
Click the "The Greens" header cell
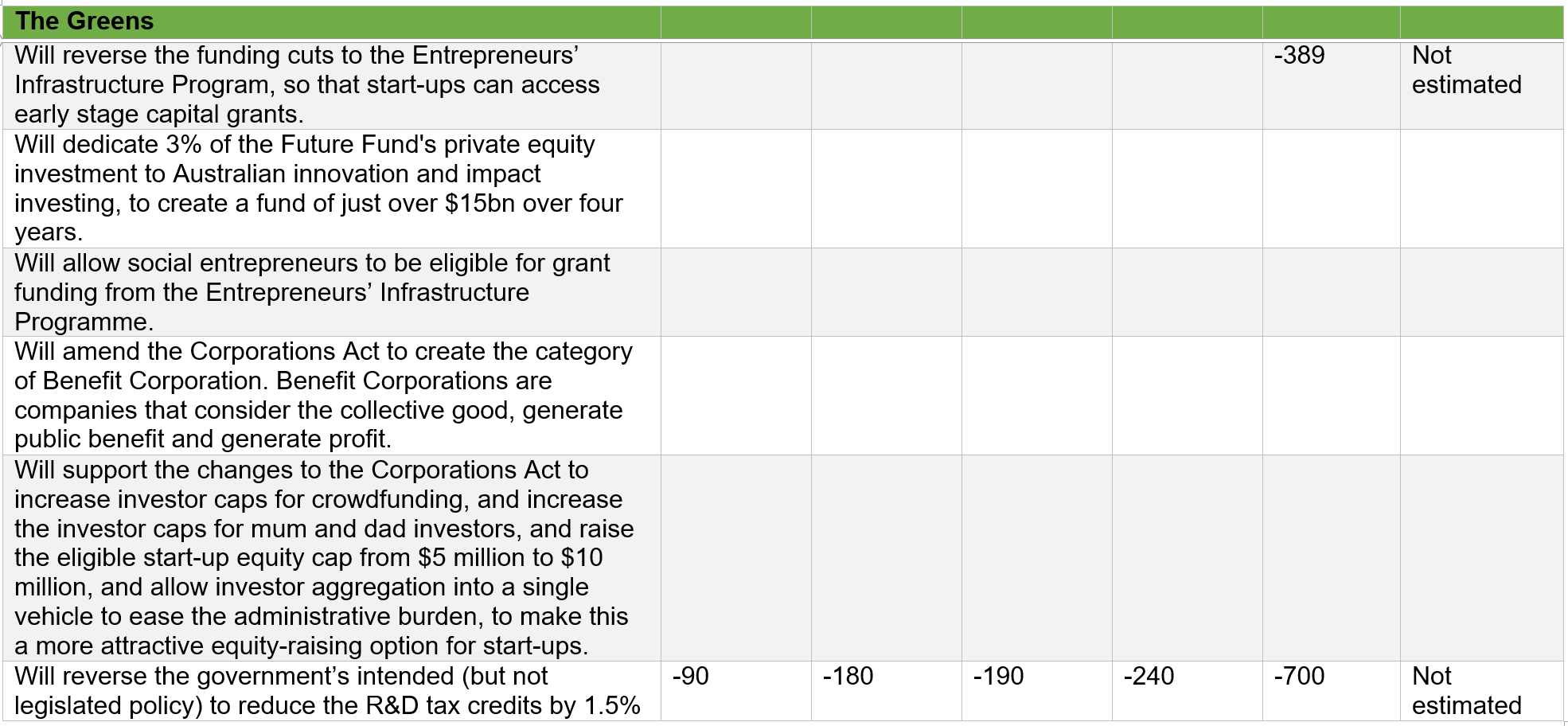point(84,21)
